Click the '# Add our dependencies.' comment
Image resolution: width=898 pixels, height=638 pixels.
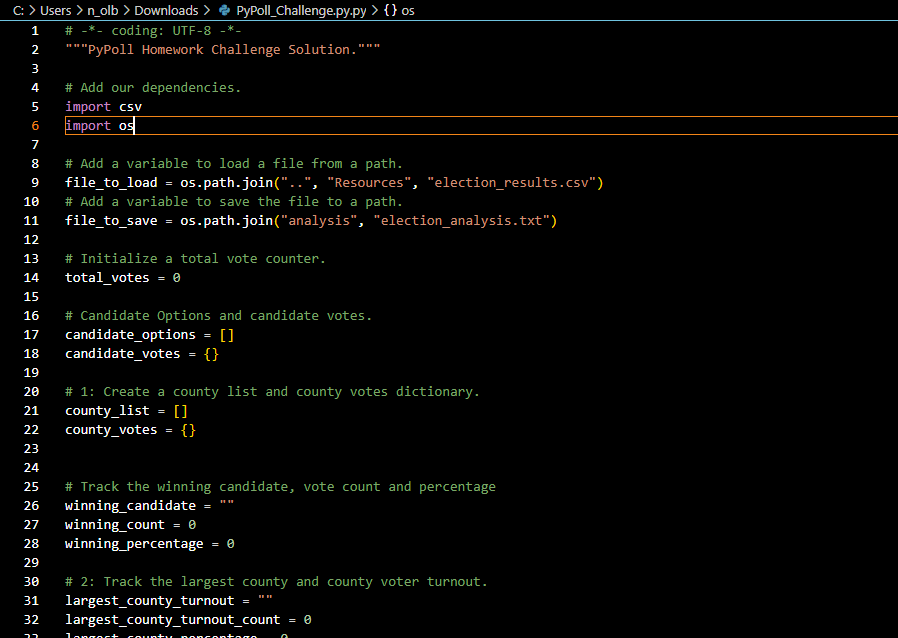(153, 88)
